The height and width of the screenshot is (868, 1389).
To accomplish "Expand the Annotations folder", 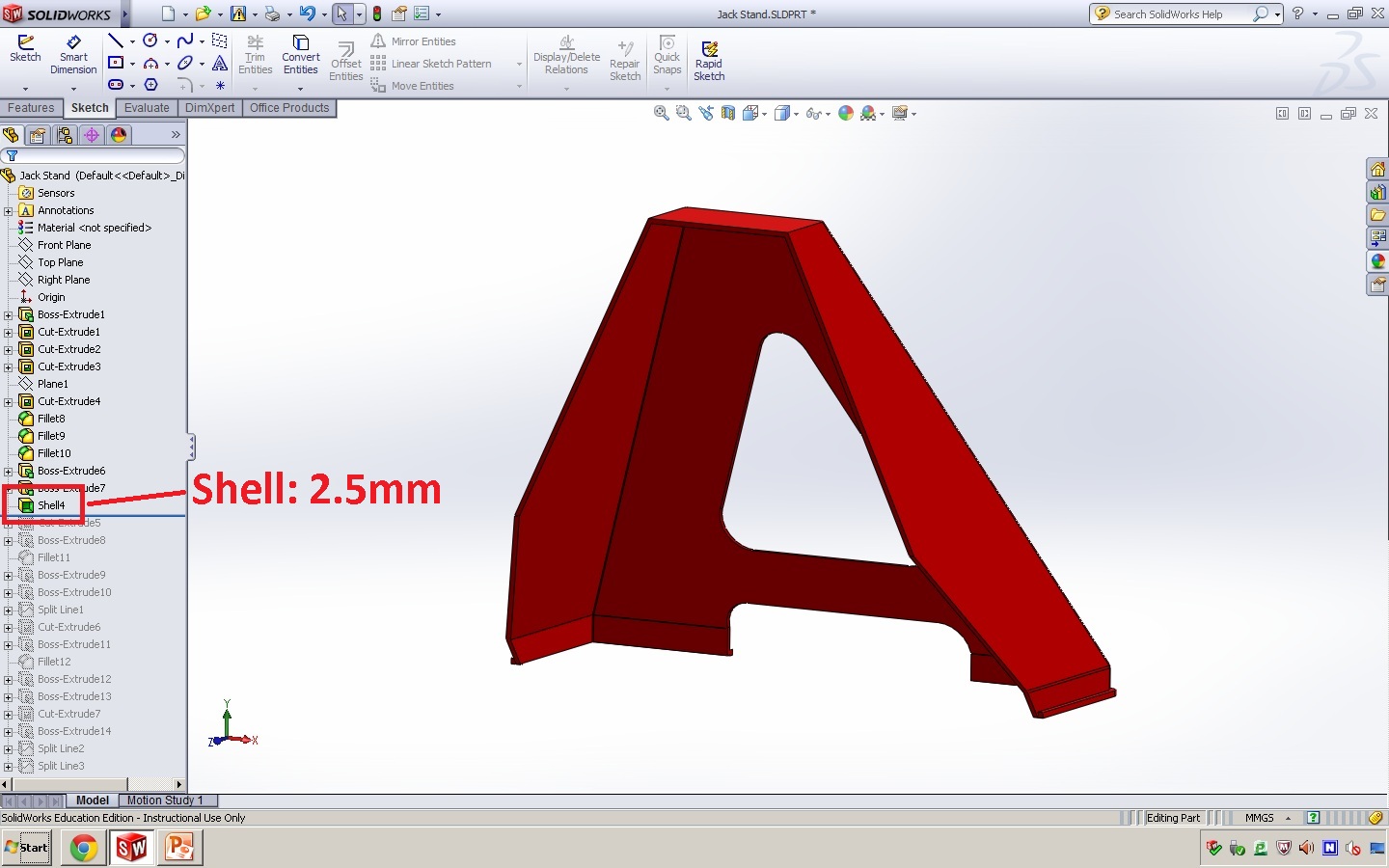I will [8, 210].
